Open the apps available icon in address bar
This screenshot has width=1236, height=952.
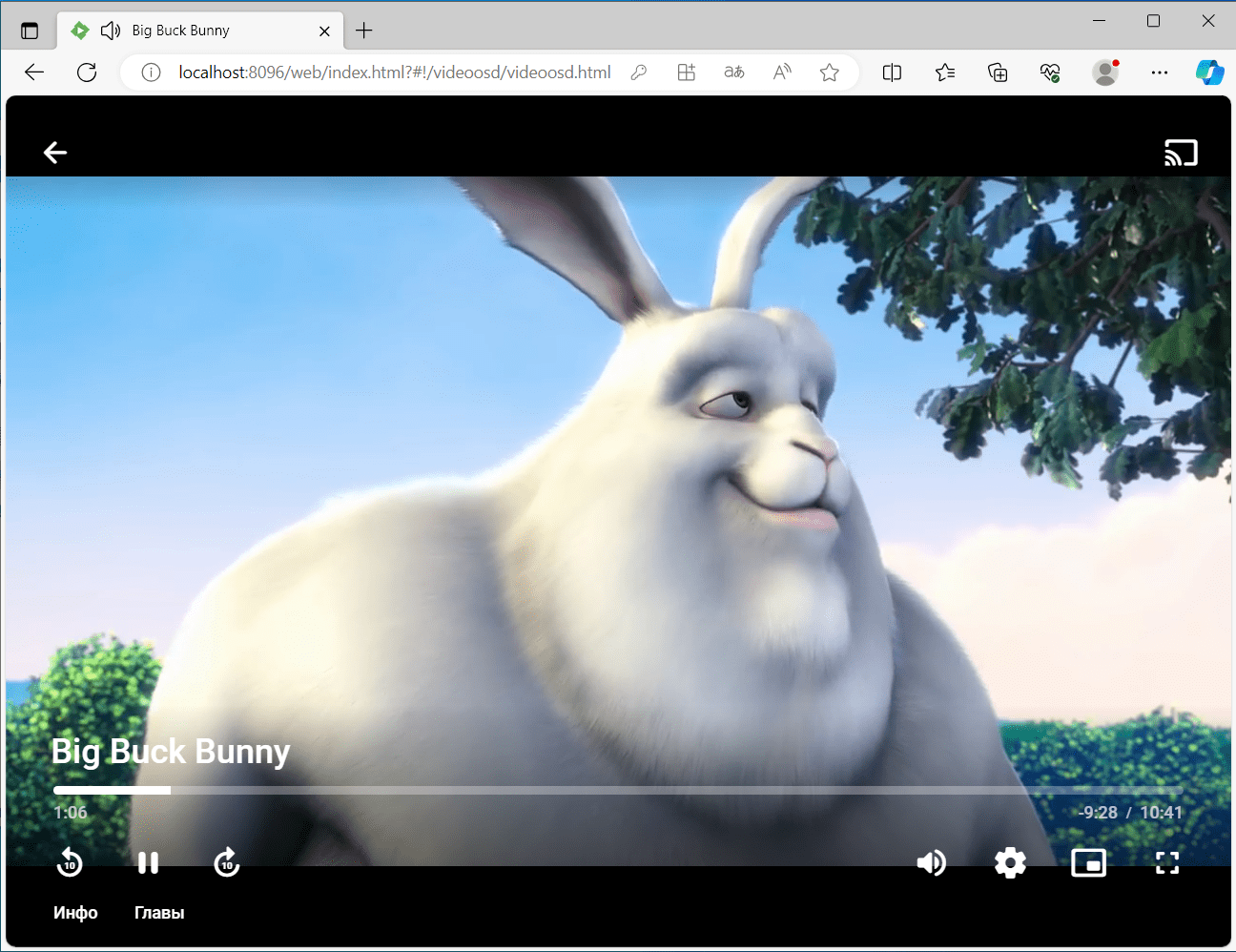coord(687,72)
